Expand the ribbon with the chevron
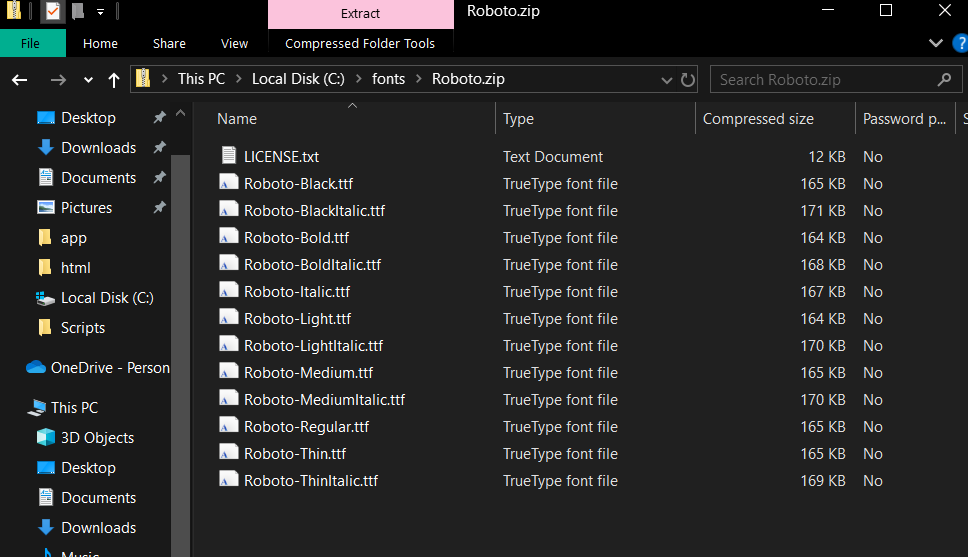Image resolution: width=968 pixels, height=557 pixels. tap(936, 43)
